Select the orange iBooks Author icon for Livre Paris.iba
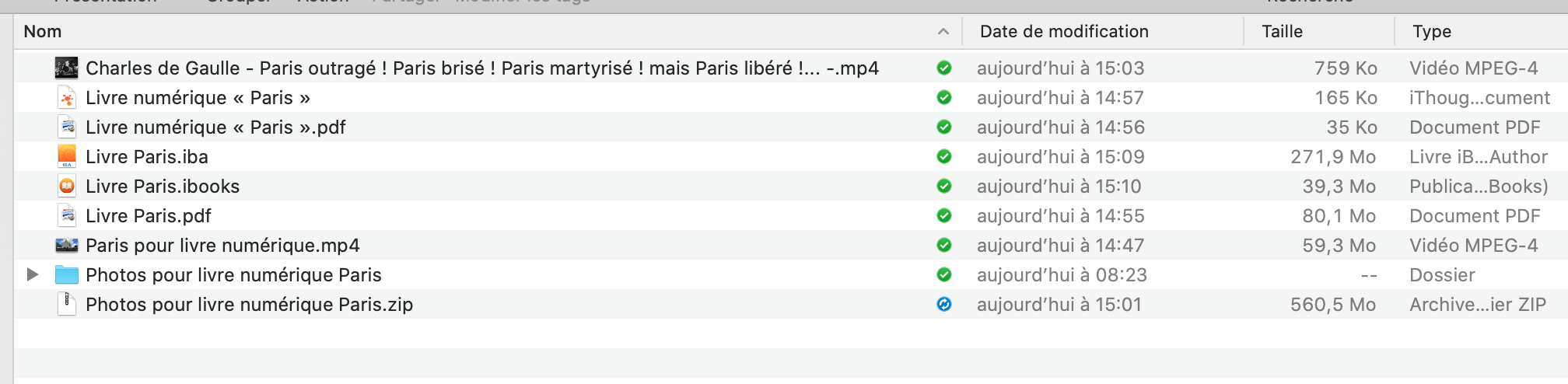 point(67,157)
